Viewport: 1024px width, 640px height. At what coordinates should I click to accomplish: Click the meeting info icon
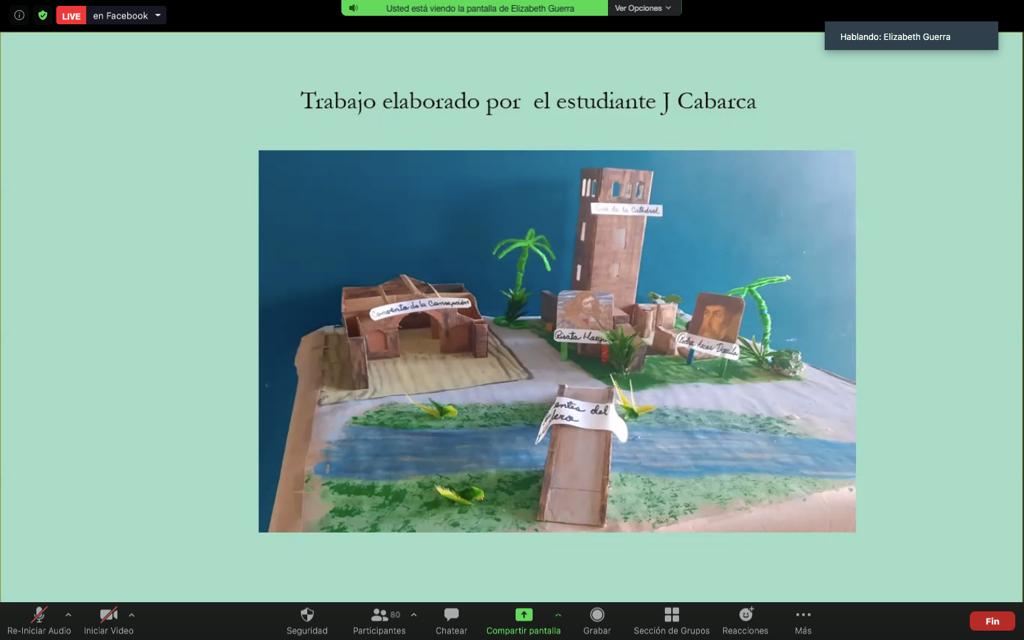20,15
